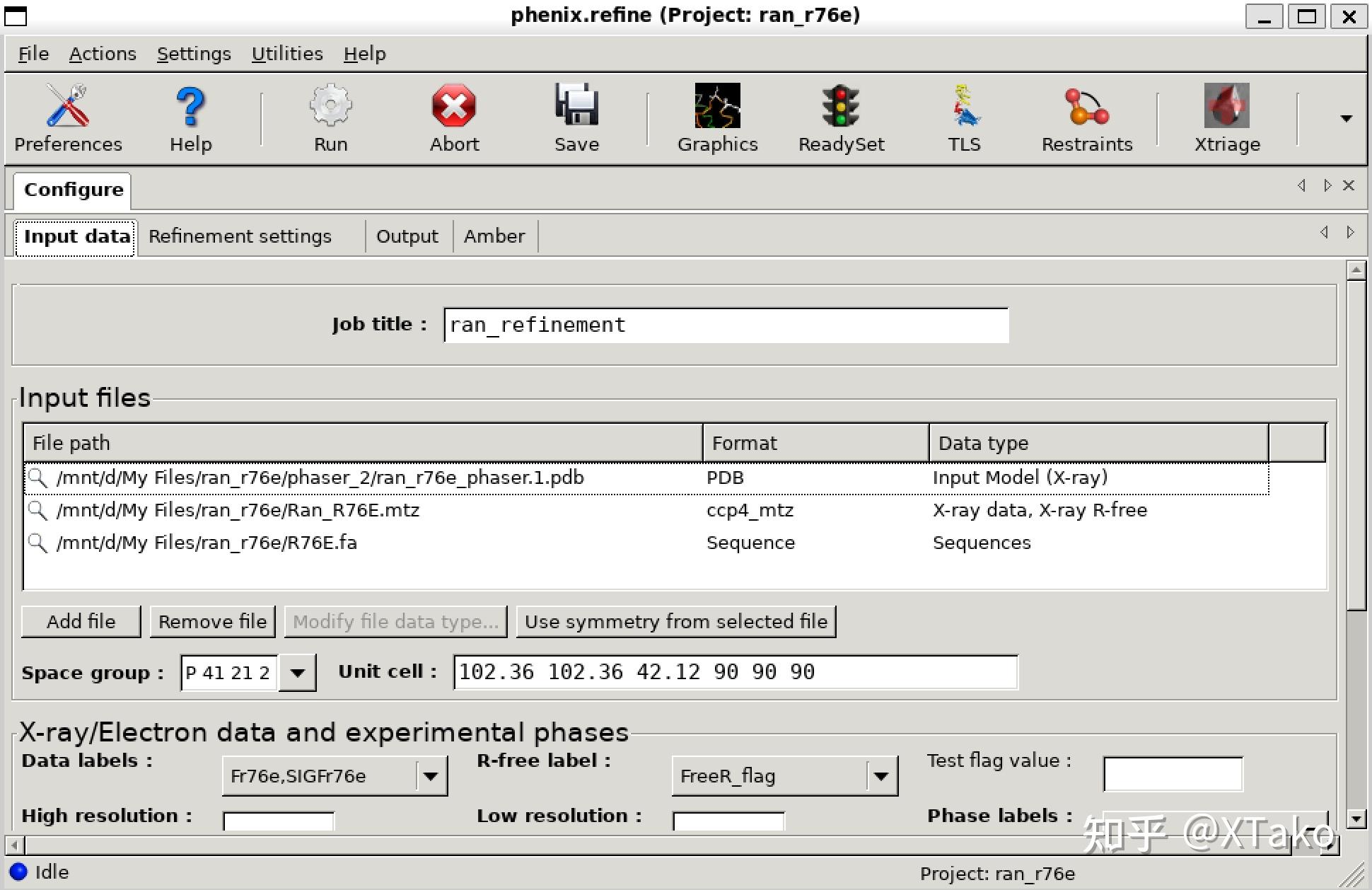Expand the Space group dropdown

point(298,673)
